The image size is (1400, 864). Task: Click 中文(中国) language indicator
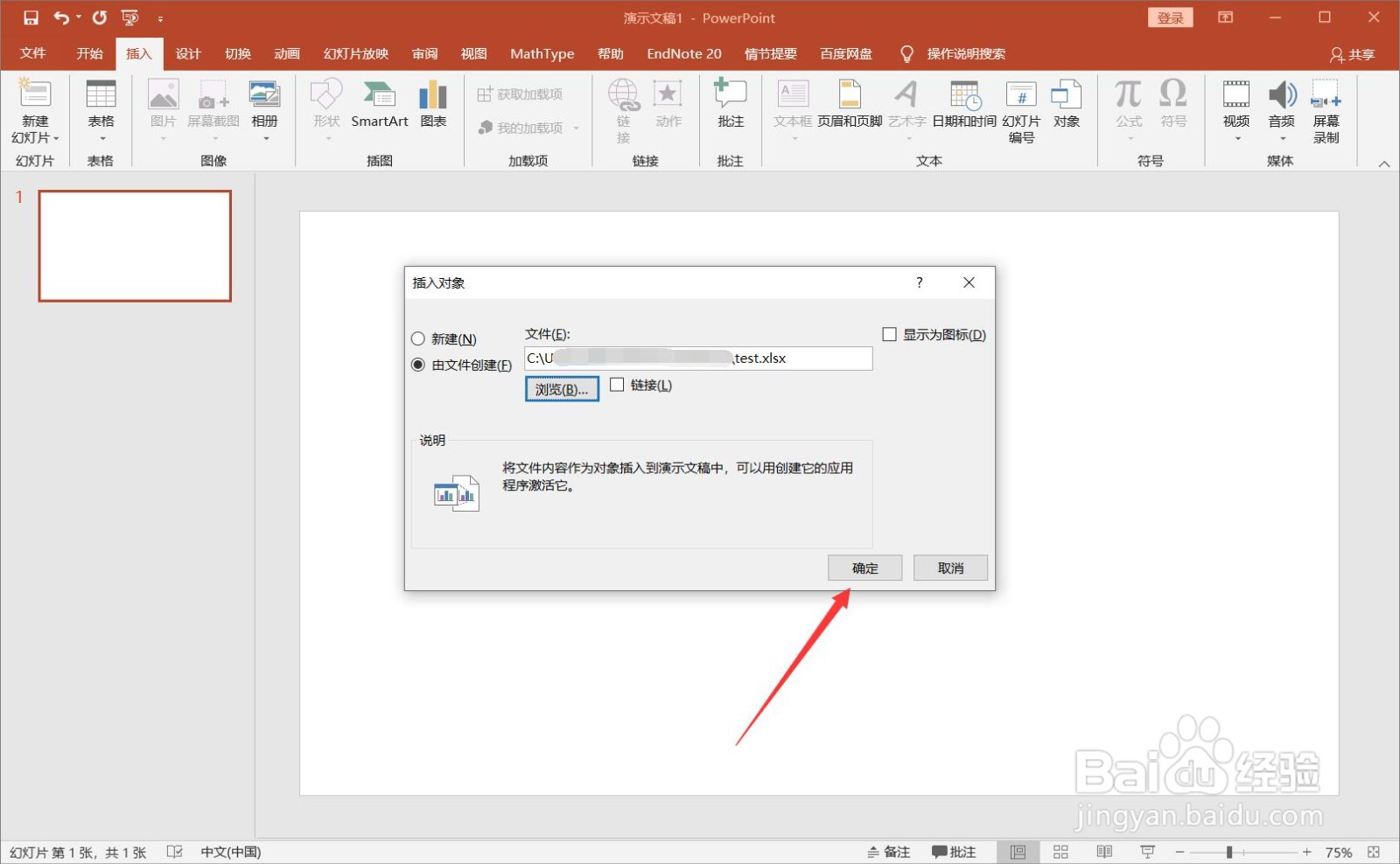point(231,852)
